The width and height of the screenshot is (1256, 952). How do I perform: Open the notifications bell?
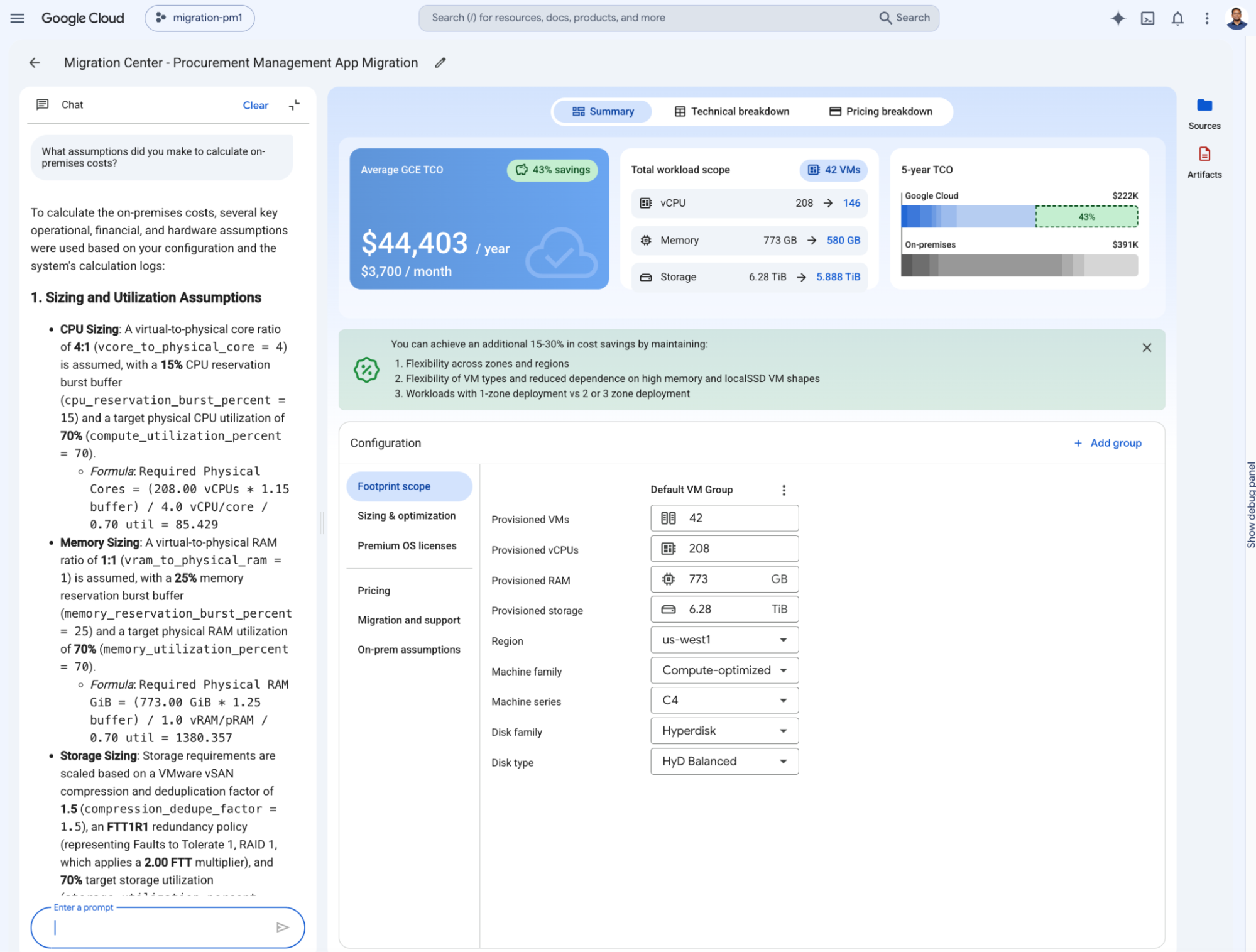[1177, 18]
